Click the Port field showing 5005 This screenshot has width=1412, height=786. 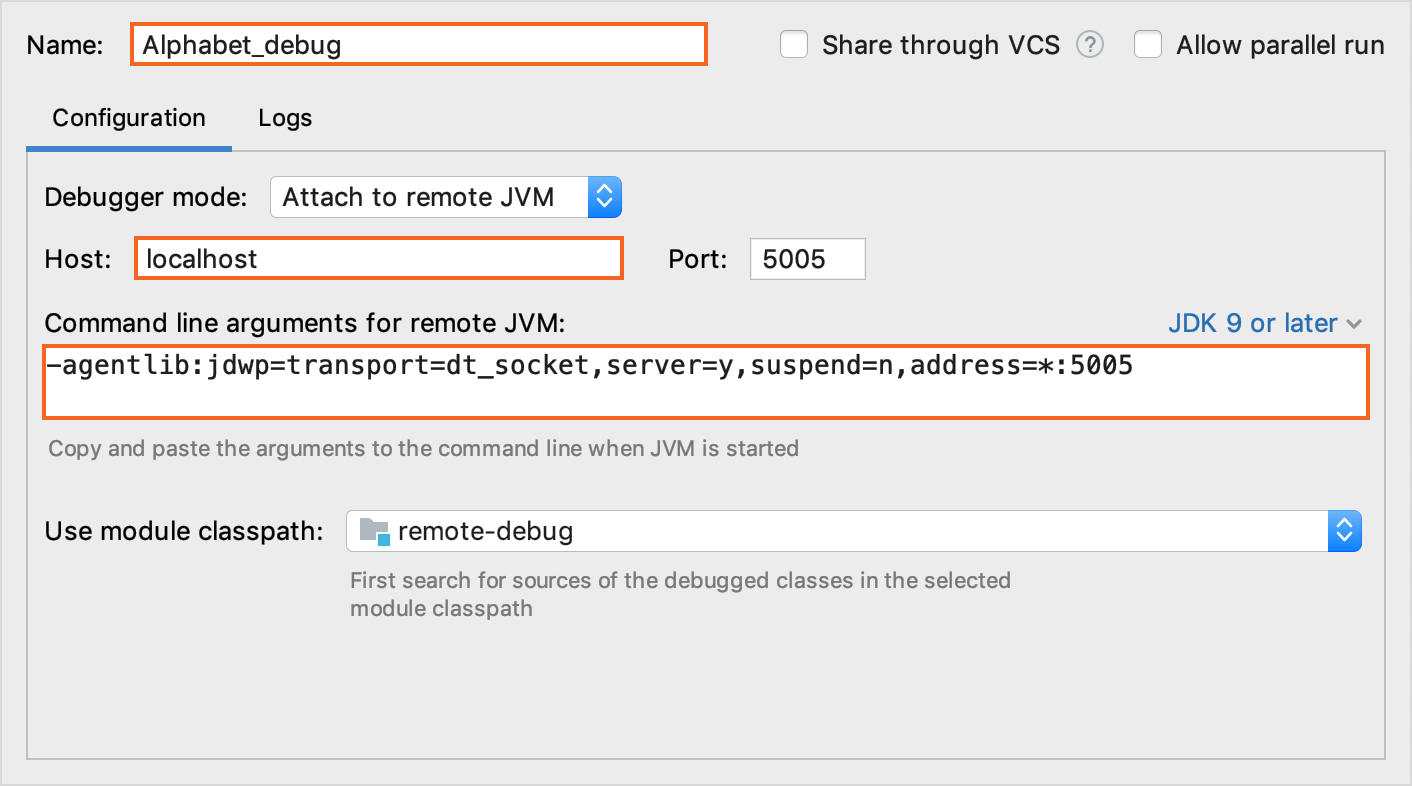click(x=807, y=259)
